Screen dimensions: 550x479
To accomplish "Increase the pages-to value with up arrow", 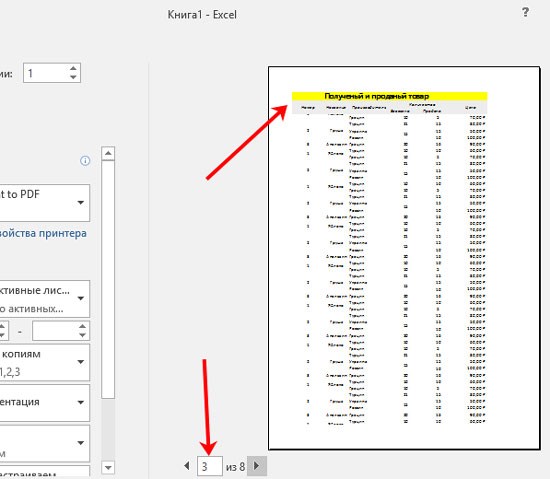I will click(x=82, y=326).
